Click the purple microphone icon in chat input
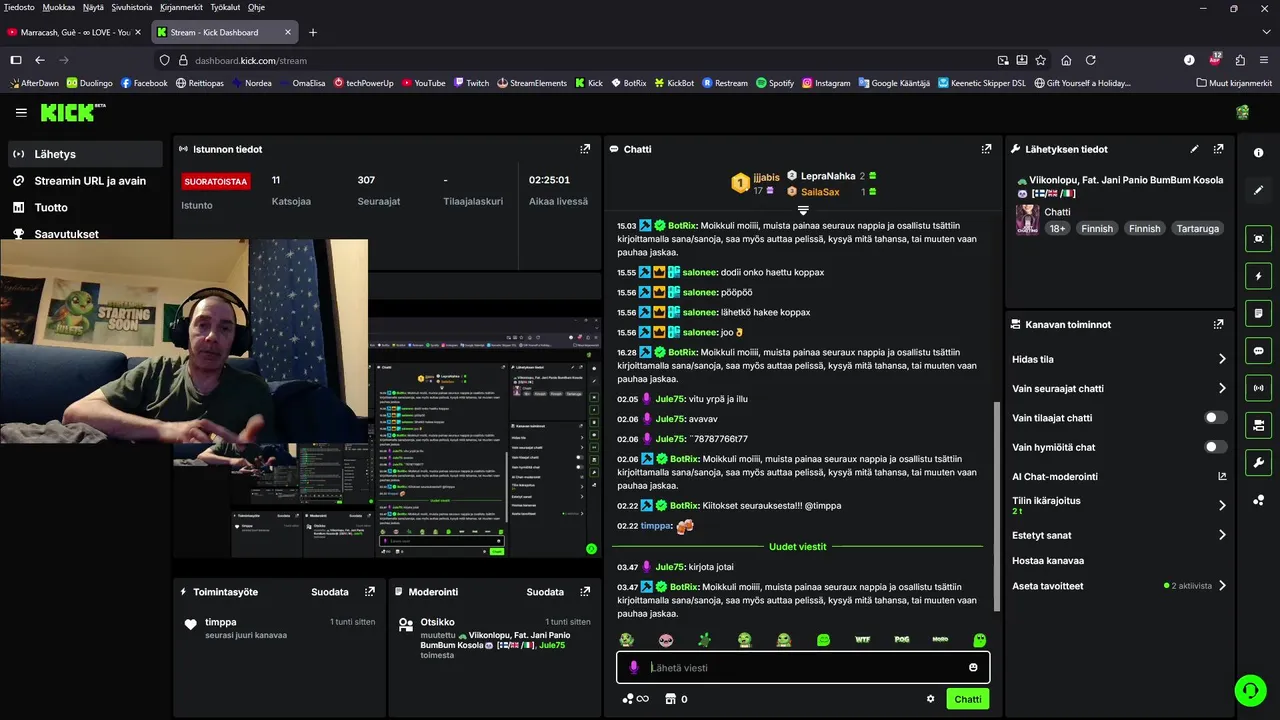This screenshot has height=720, width=1280. [633, 667]
